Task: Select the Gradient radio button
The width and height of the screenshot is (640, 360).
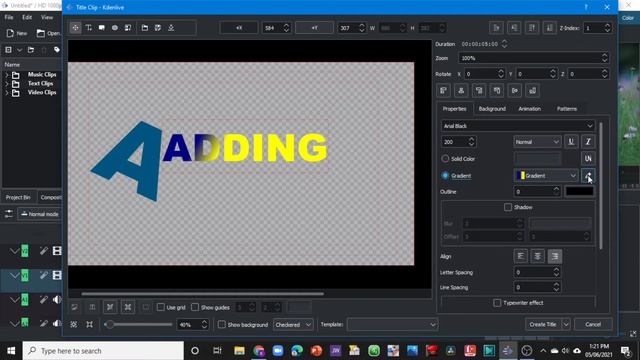Action: (x=445, y=176)
